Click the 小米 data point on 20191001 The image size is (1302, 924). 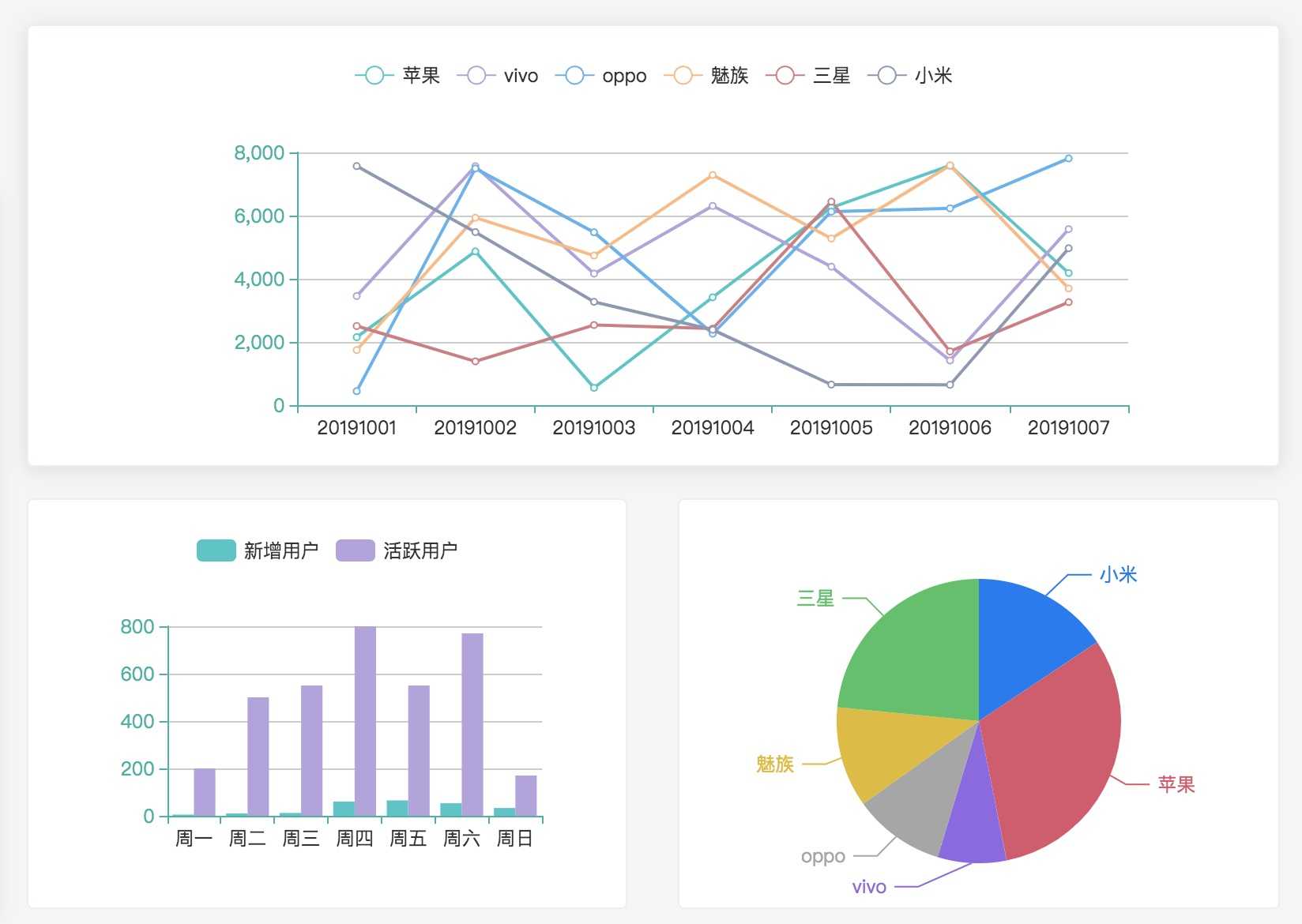click(x=356, y=166)
